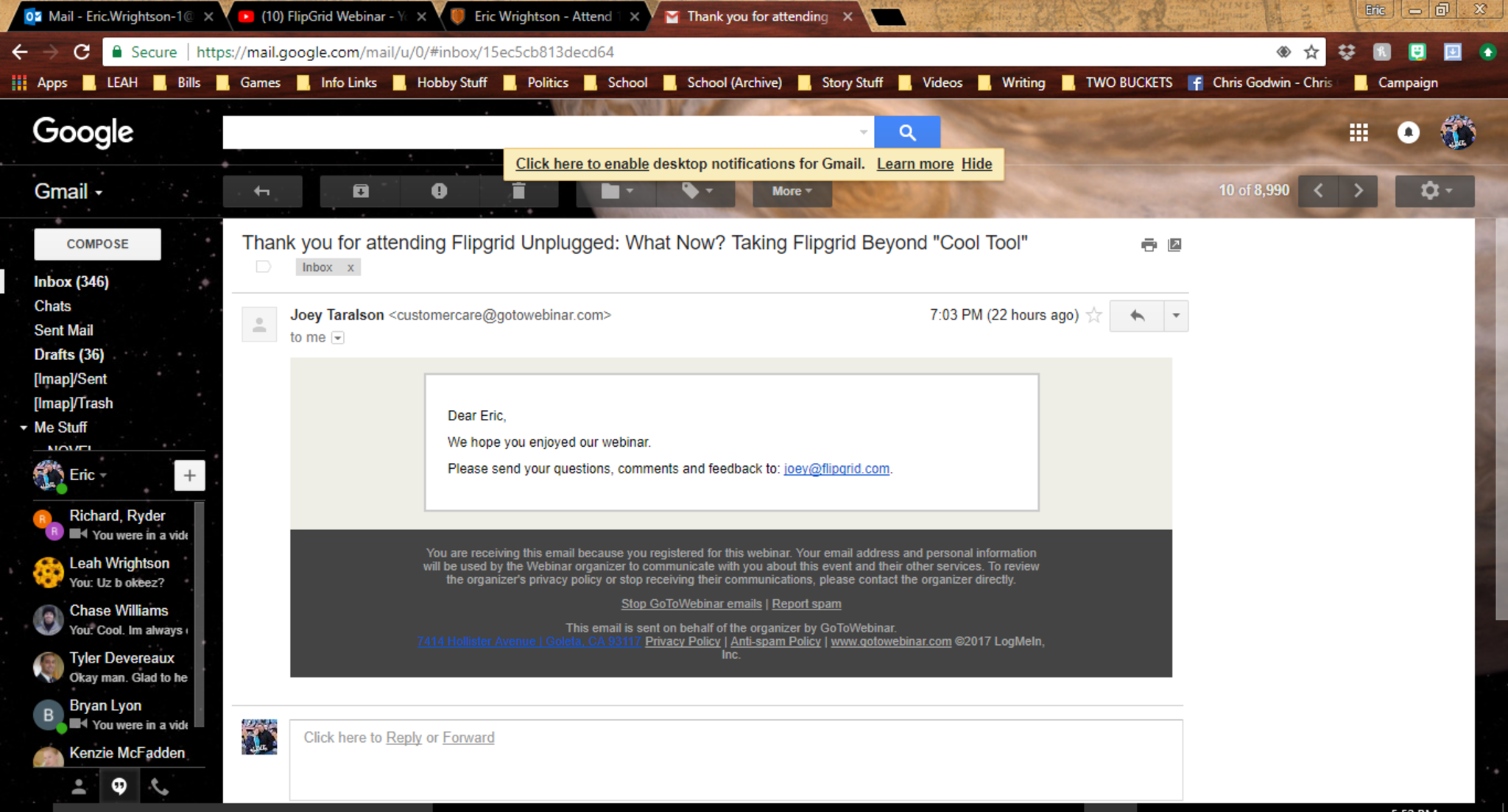Bookmark page with star icon
Screen dimensions: 1508x812
[x=1311, y=52]
